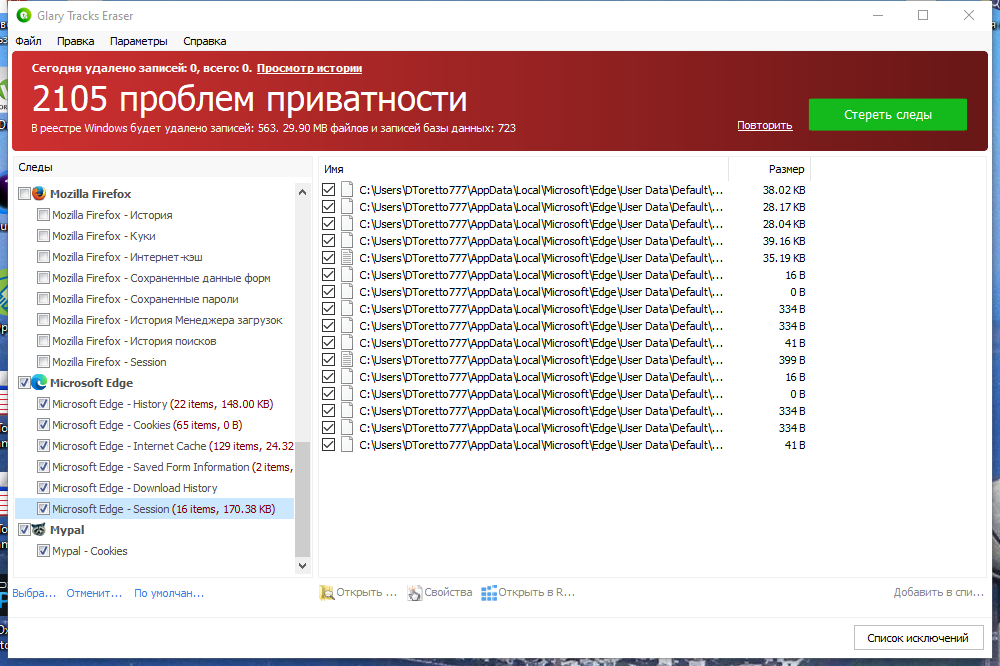
Task: Click the Свойства toolbar button
Action: click(440, 593)
